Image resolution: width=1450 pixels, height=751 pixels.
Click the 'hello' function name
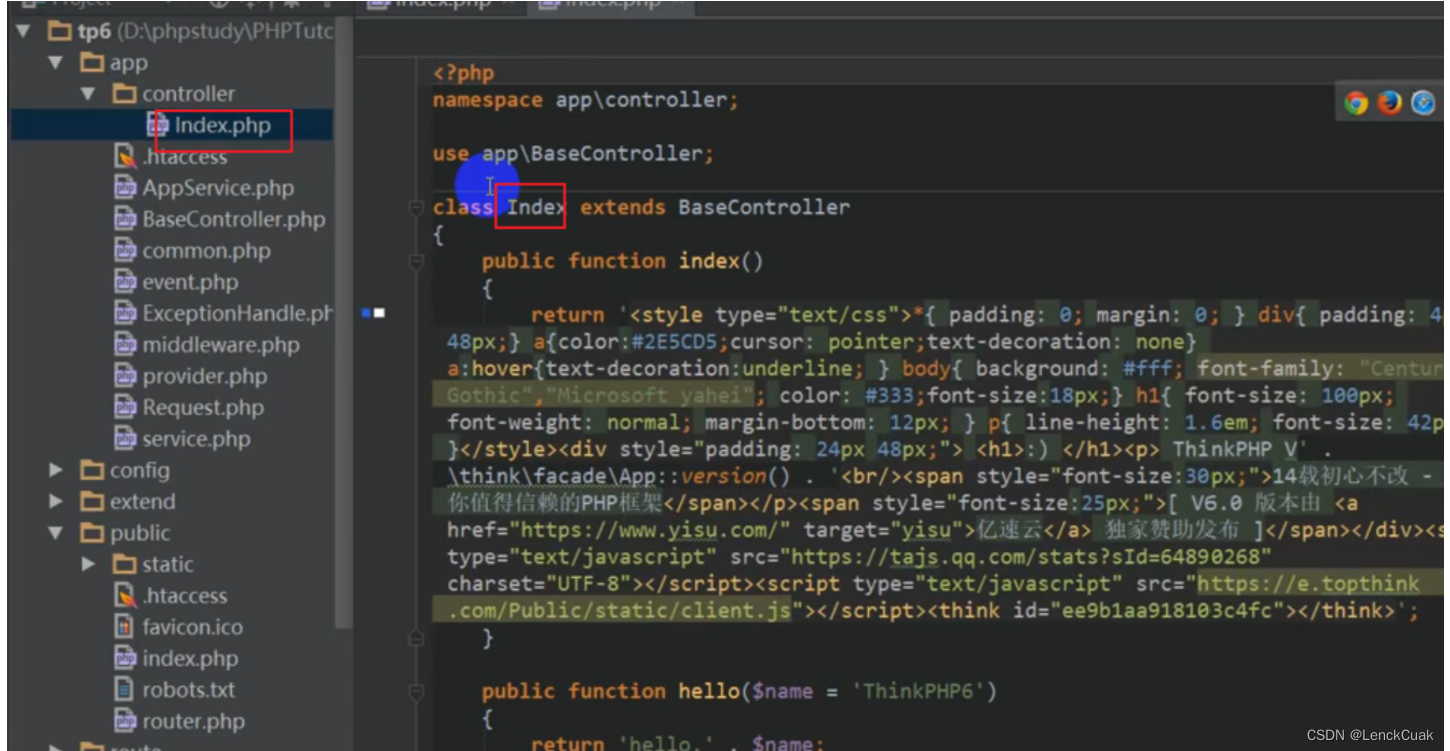(710, 691)
